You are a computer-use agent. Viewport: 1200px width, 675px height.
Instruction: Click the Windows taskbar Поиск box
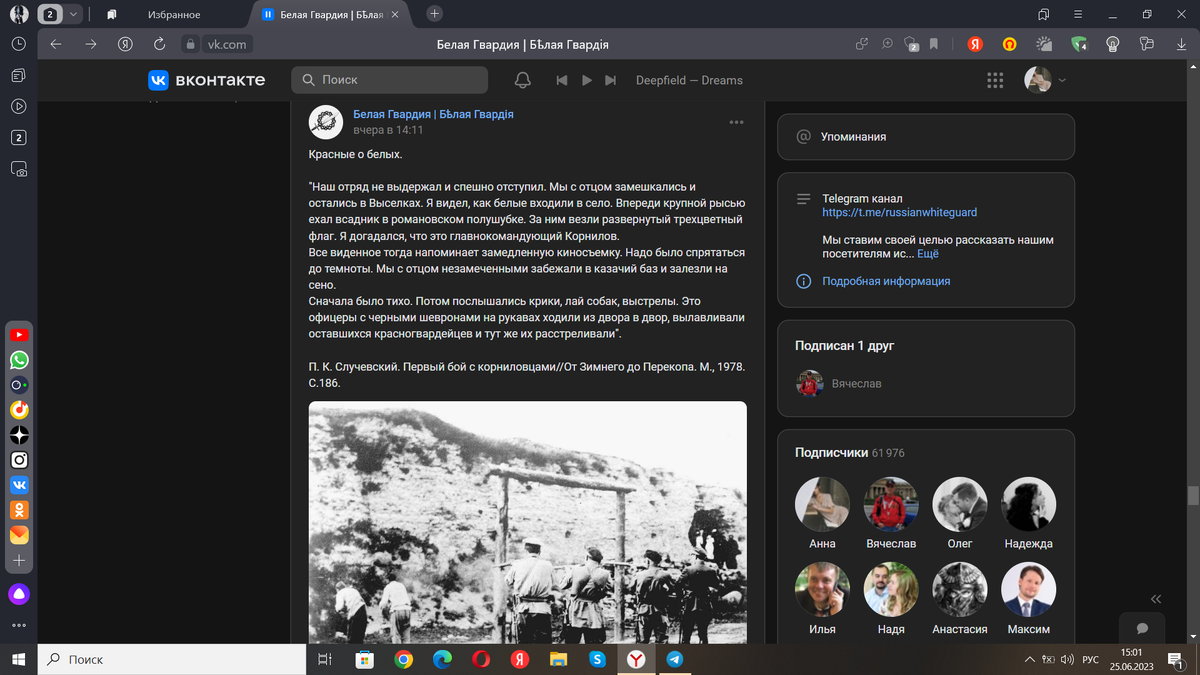[x=171, y=659]
